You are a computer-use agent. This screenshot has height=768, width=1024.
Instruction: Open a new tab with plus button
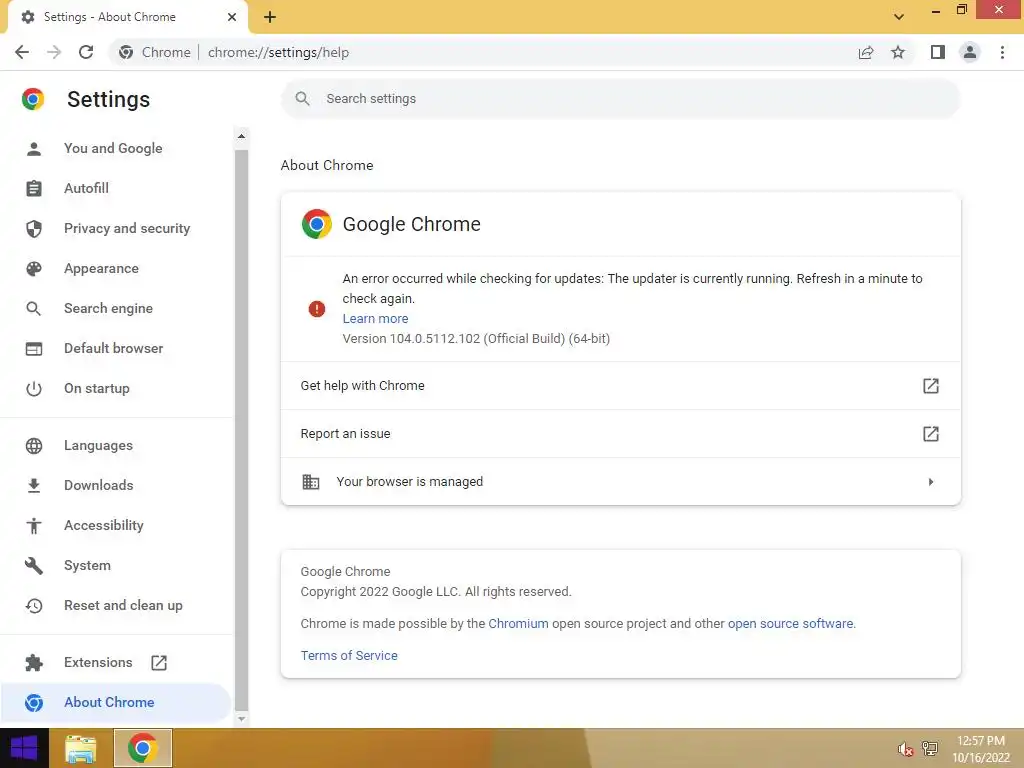click(x=270, y=17)
